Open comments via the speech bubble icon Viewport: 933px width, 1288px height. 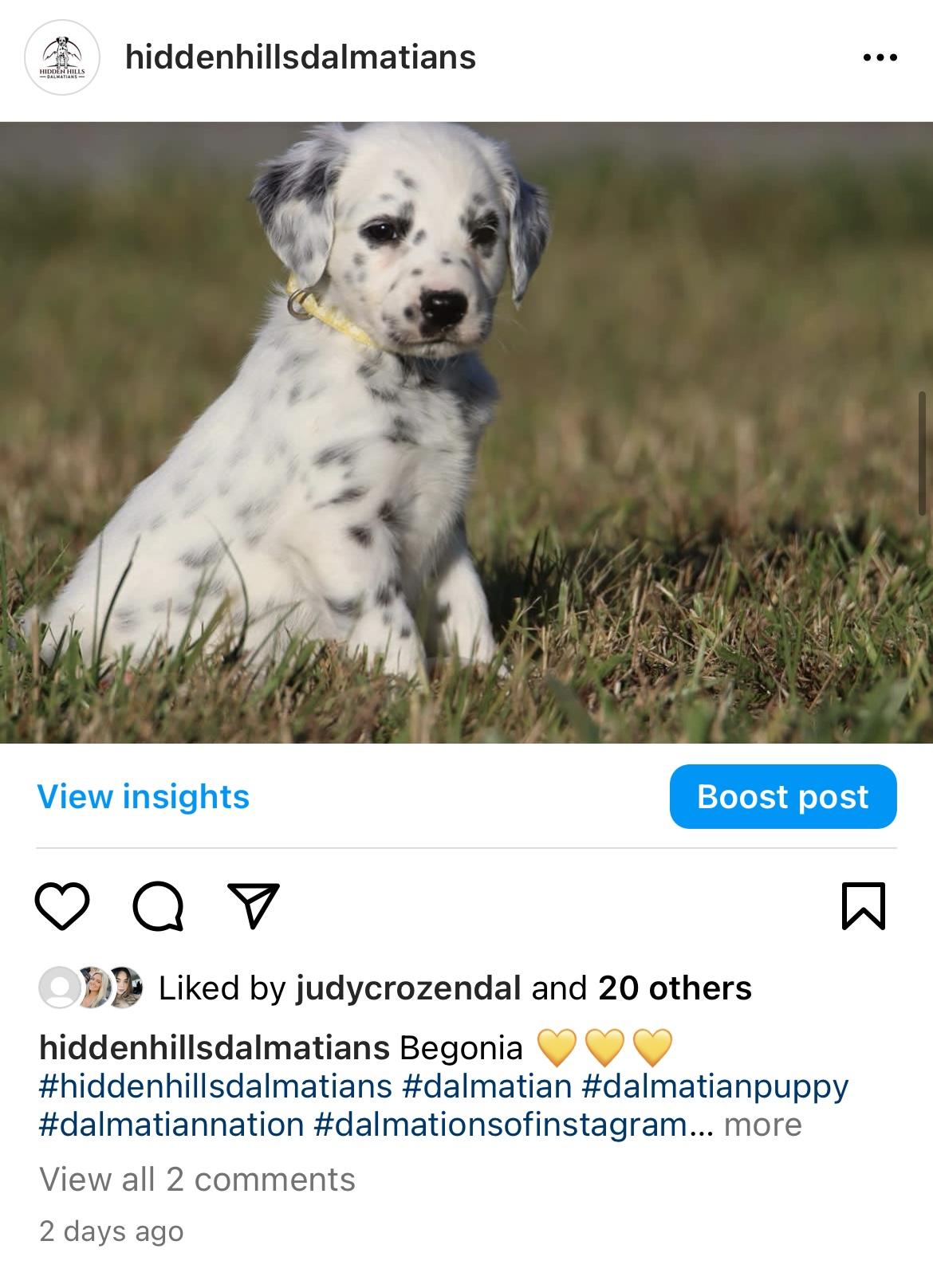(159, 906)
